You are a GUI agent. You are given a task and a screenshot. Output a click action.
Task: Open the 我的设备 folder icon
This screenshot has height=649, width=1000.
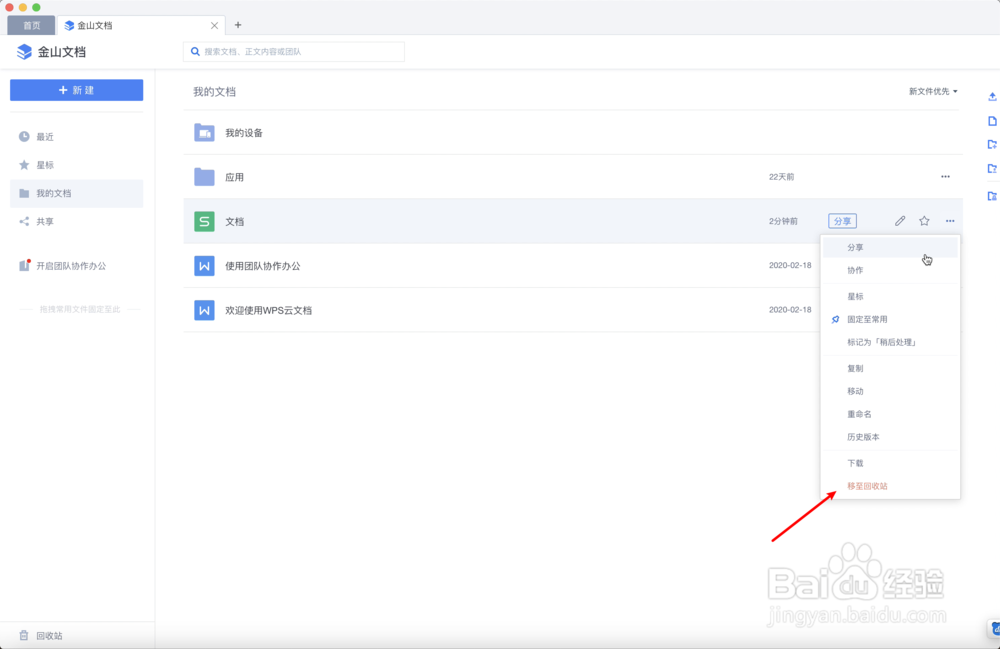coord(204,133)
